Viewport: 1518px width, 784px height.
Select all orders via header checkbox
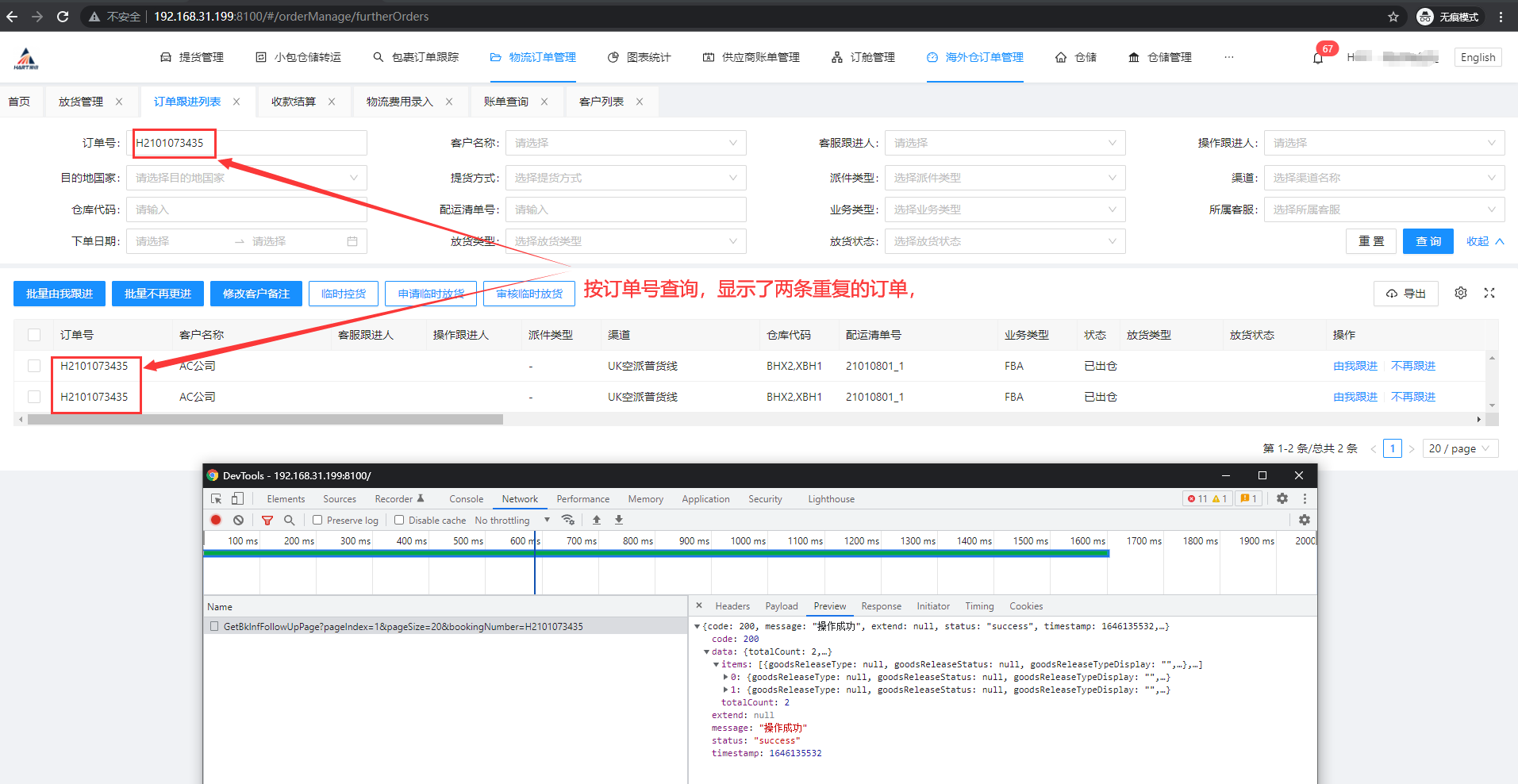(x=34, y=335)
